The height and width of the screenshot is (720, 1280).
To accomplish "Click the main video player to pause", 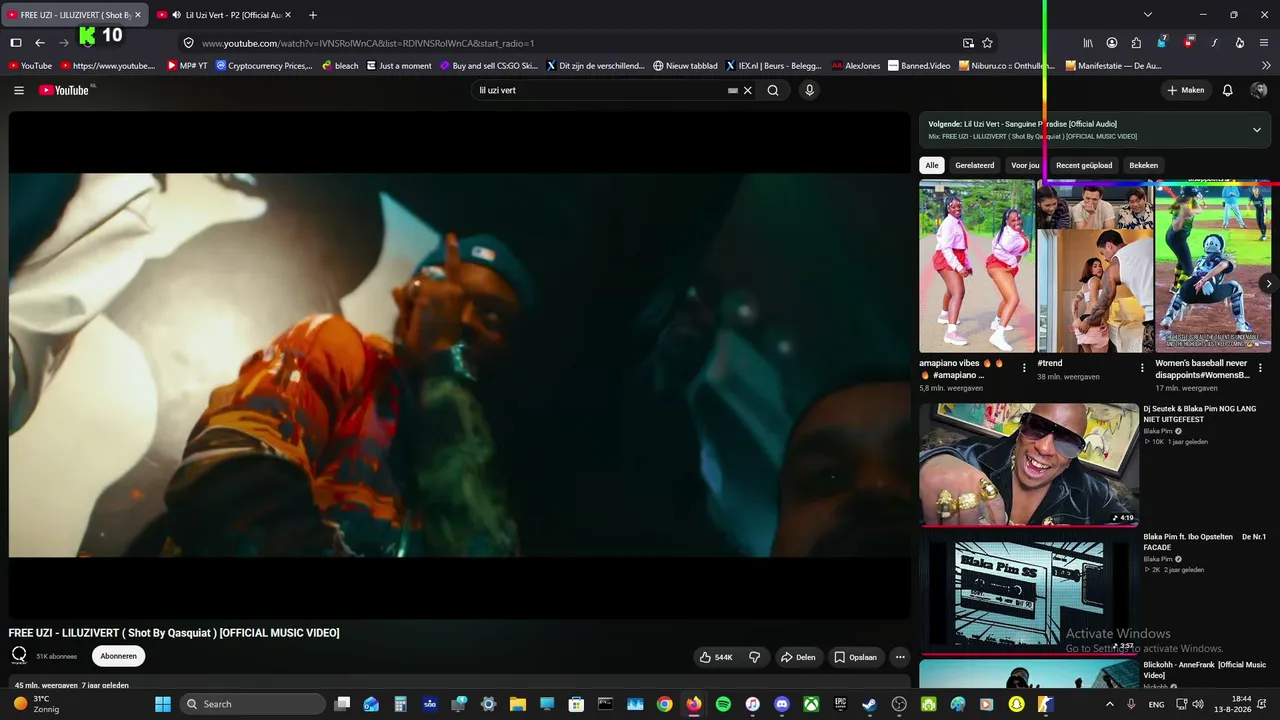I will click(x=460, y=365).
